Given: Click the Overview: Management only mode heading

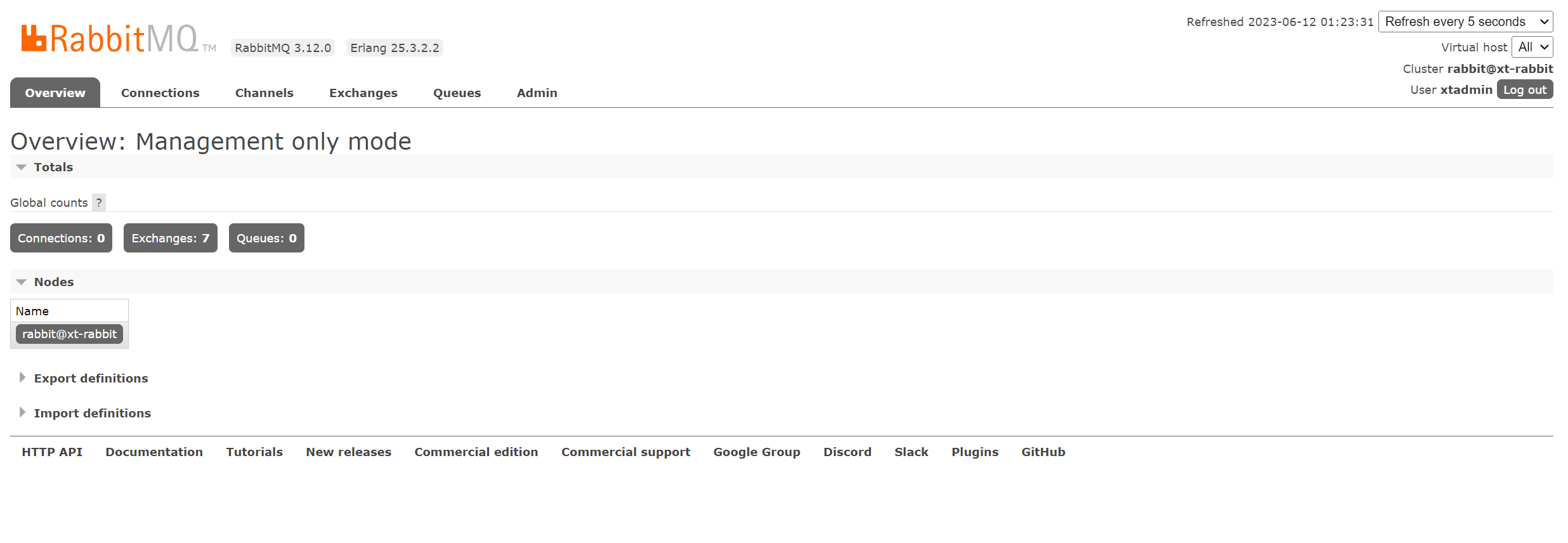Looking at the screenshot, I should 211,141.
